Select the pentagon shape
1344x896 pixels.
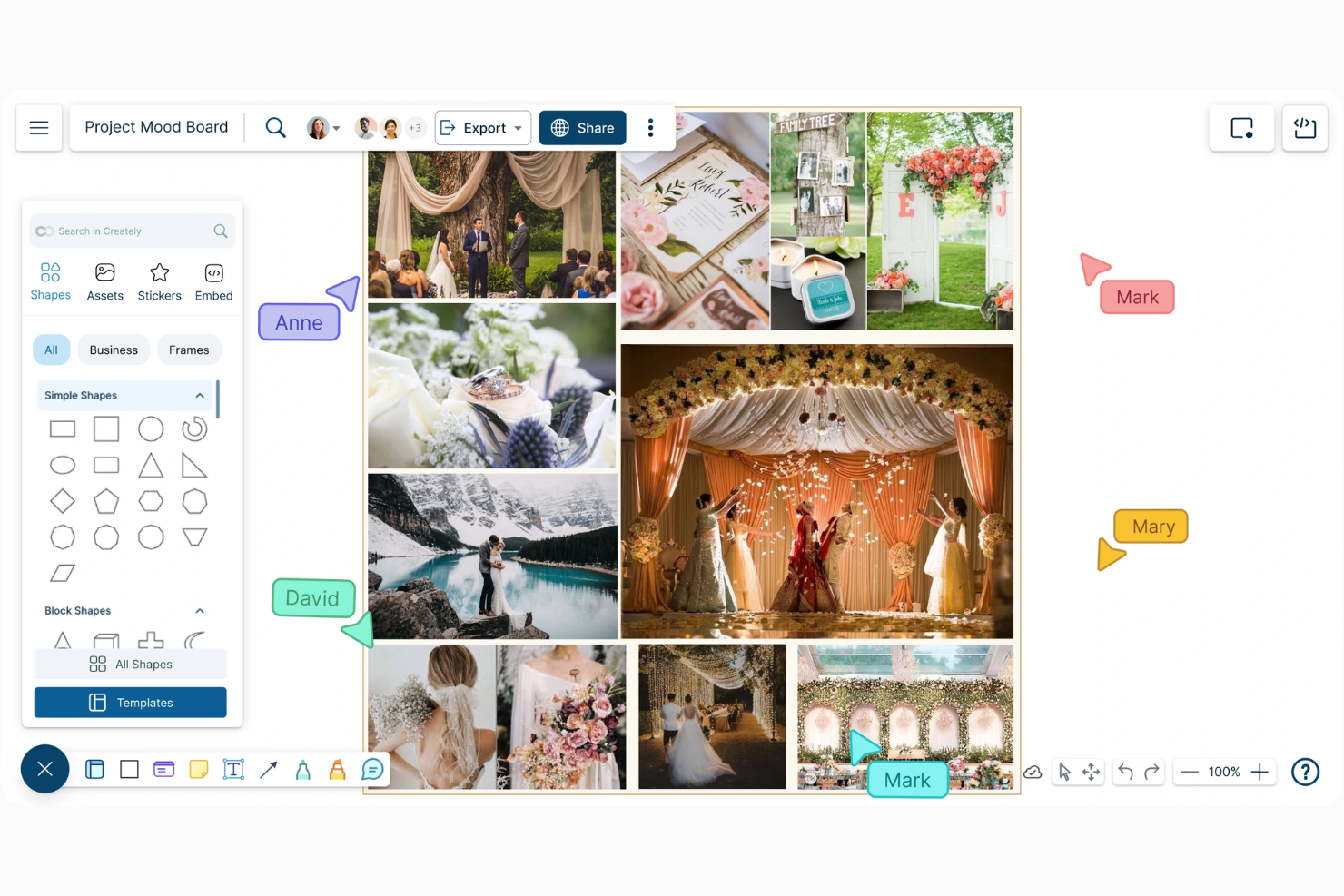(x=106, y=501)
